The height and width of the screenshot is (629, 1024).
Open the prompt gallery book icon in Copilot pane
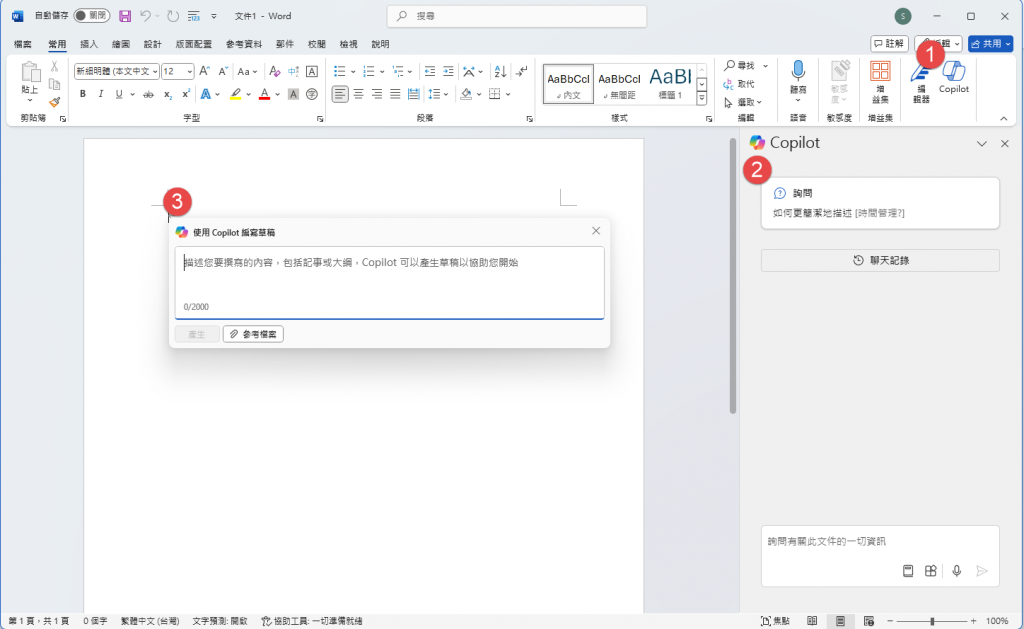click(908, 571)
